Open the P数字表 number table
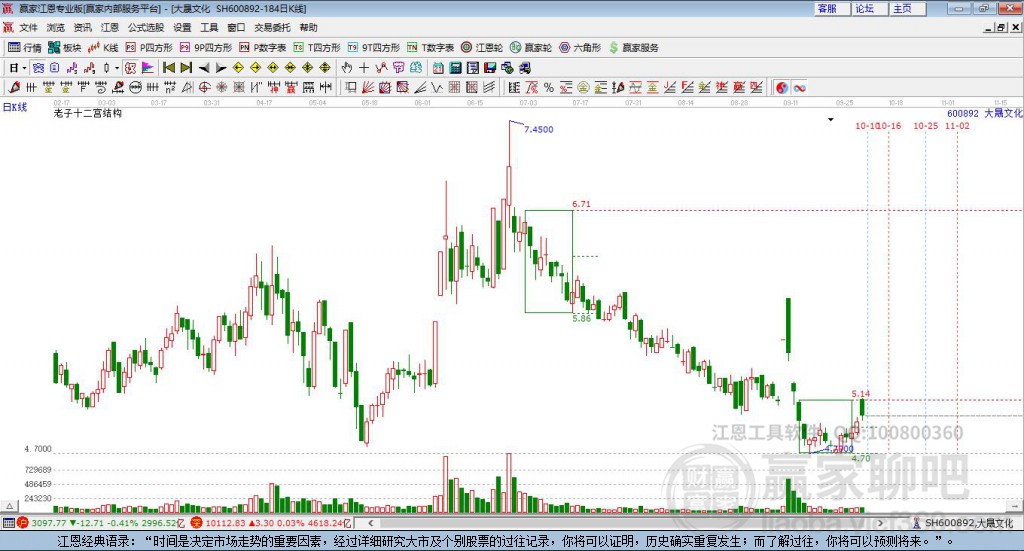Viewport: 1024px width, 551px height. (x=263, y=48)
